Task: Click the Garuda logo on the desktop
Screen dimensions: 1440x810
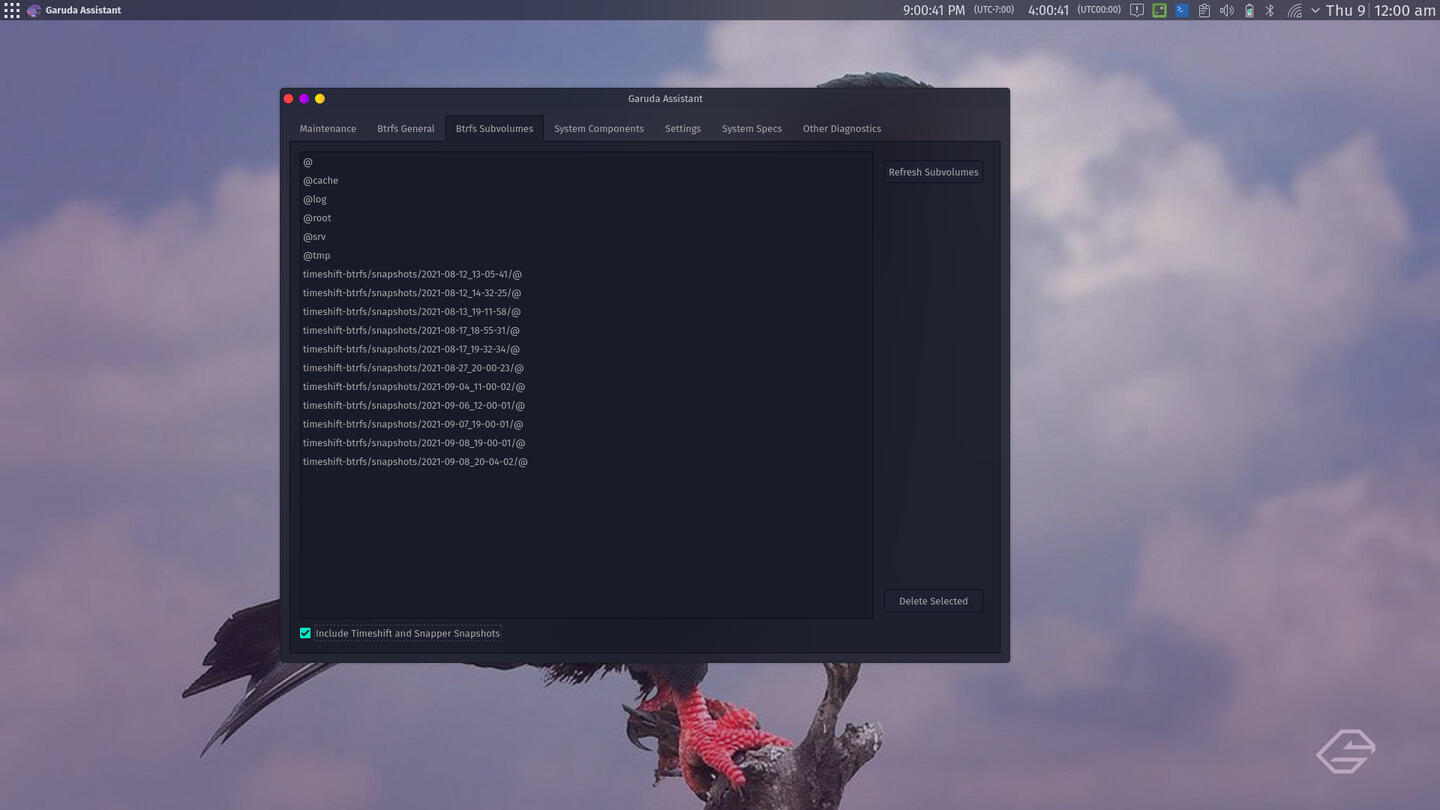Action: click(x=1345, y=751)
